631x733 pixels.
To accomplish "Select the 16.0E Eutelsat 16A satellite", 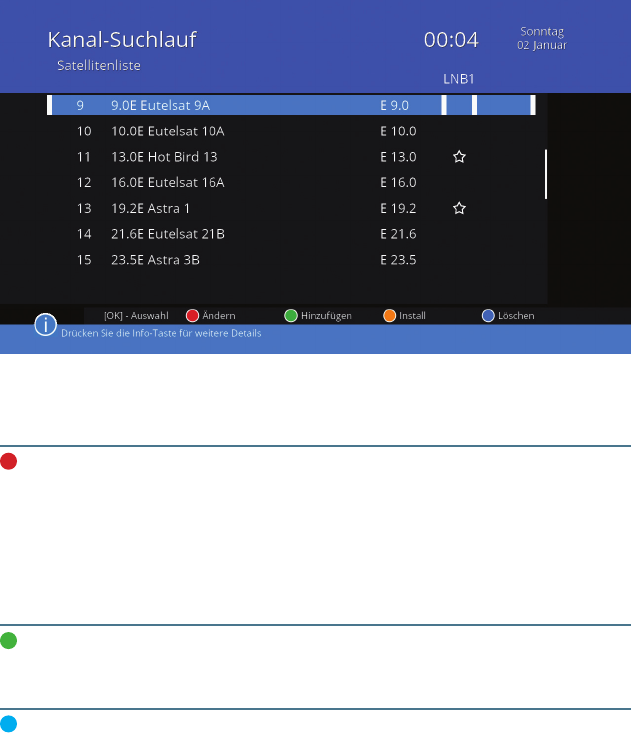I will [x=167, y=183].
